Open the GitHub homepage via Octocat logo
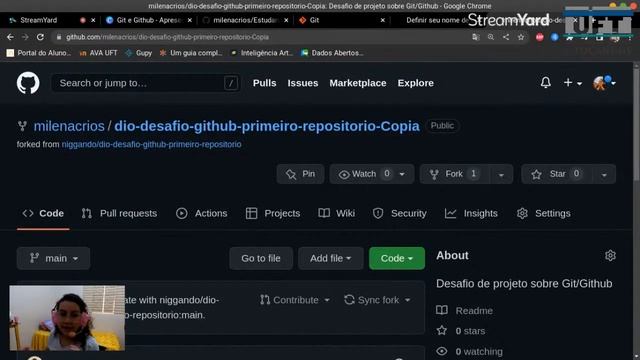The height and width of the screenshot is (360, 640). tap(28, 83)
